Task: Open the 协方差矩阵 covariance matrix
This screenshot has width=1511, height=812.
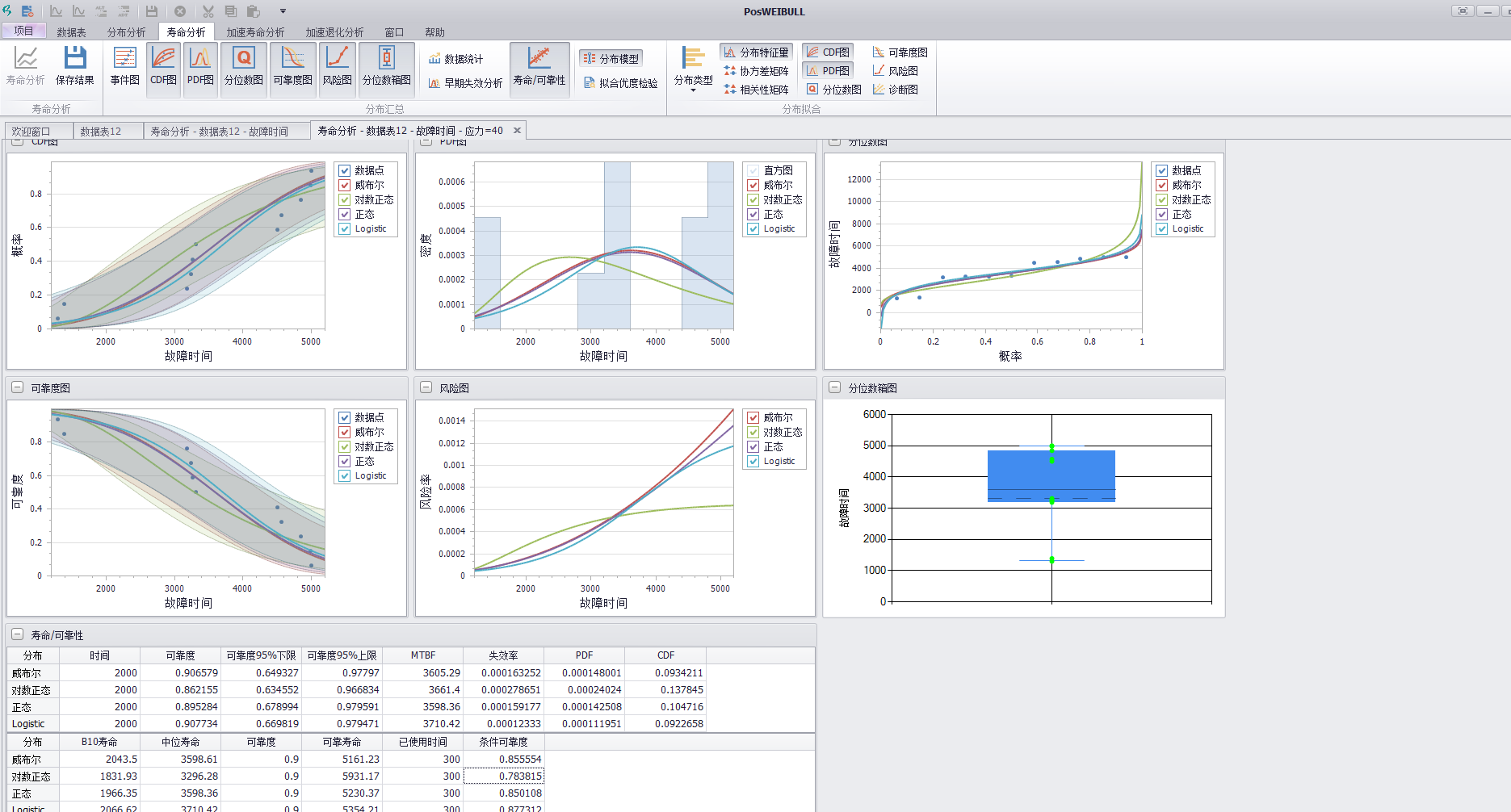Action: click(756, 71)
